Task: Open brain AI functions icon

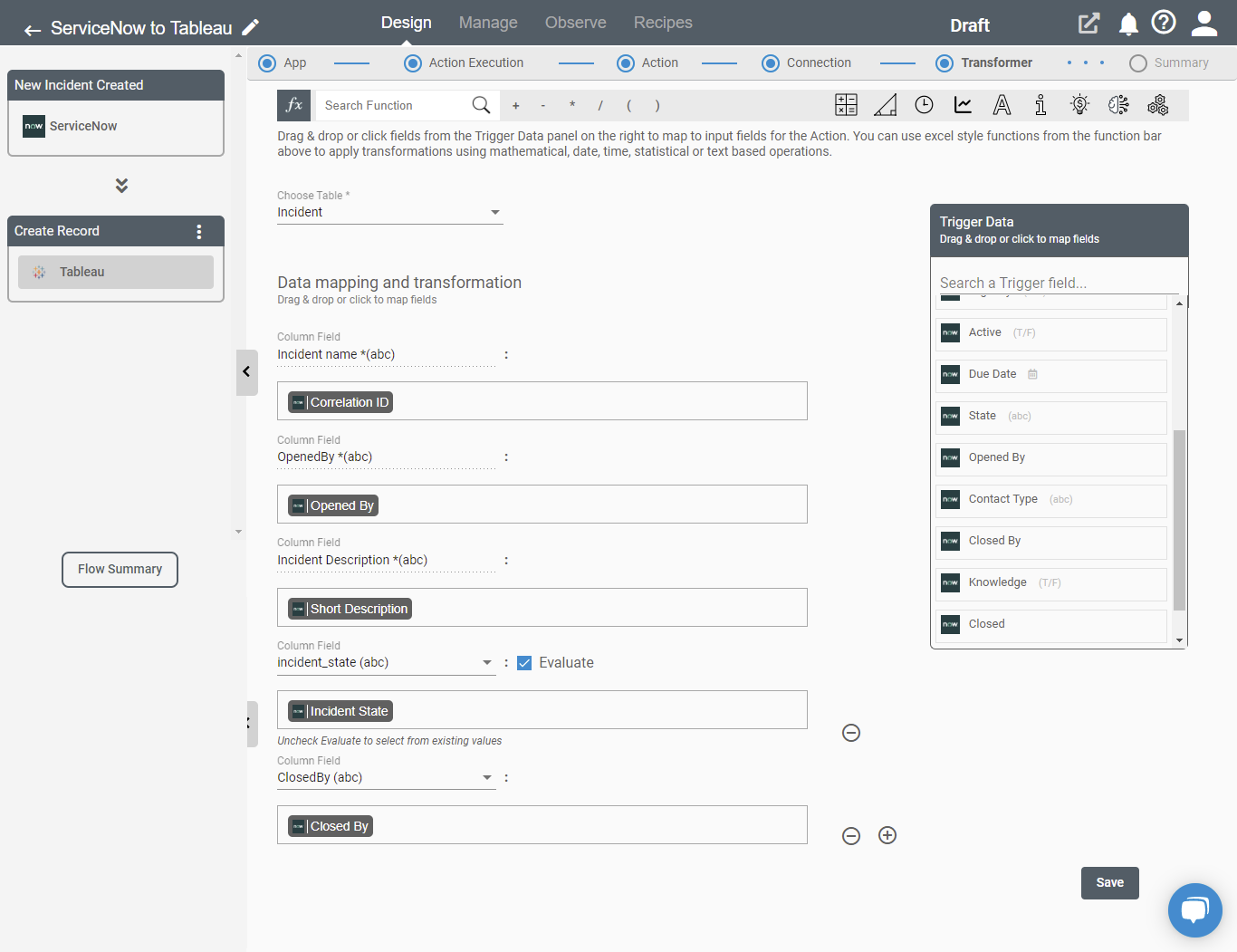Action: (x=1118, y=105)
